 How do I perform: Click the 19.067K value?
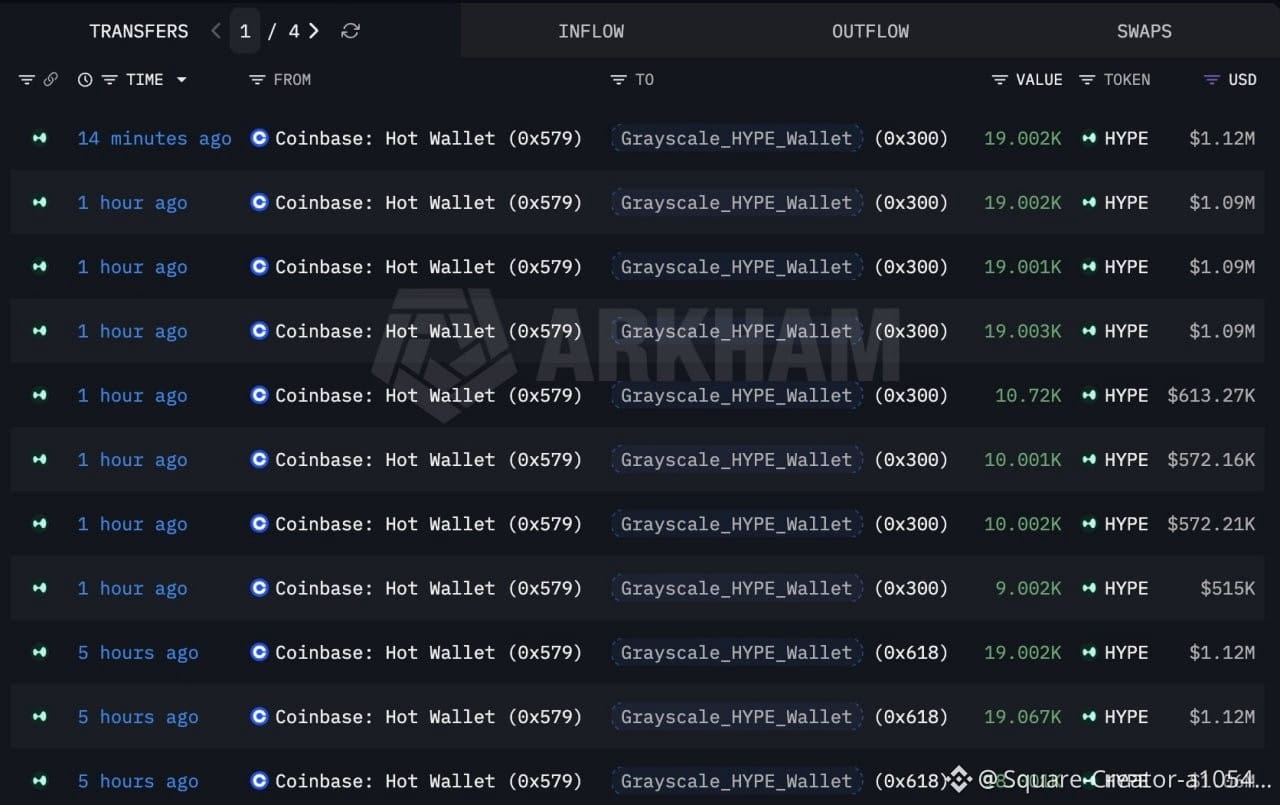pos(1023,716)
